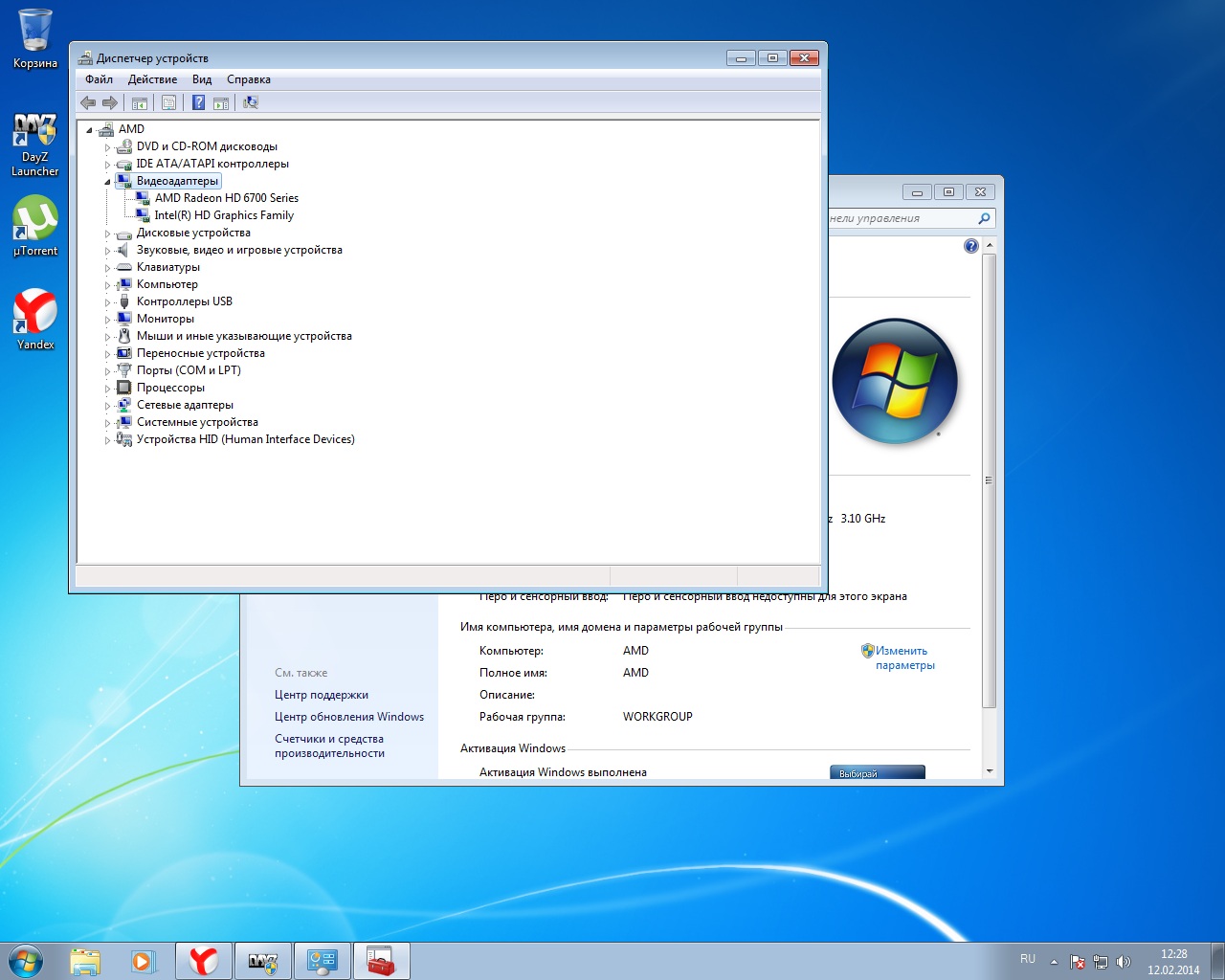Click the network tray icon
1225x980 pixels.
pos(1101,962)
